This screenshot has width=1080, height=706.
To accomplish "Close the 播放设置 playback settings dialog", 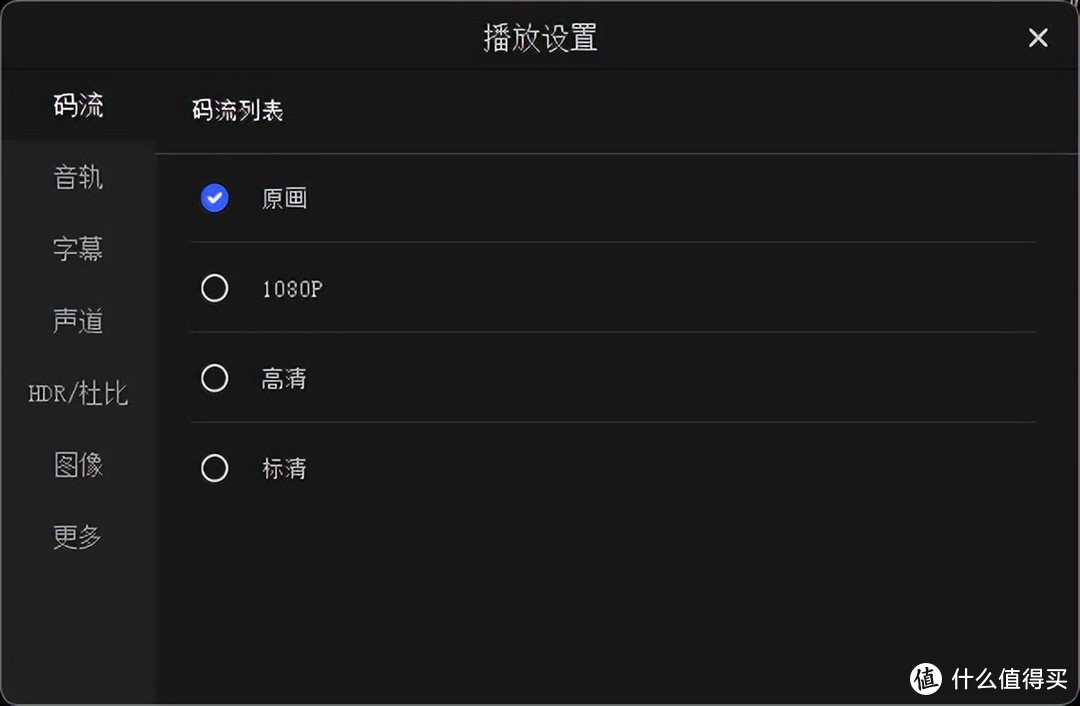I will [1038, 37].
